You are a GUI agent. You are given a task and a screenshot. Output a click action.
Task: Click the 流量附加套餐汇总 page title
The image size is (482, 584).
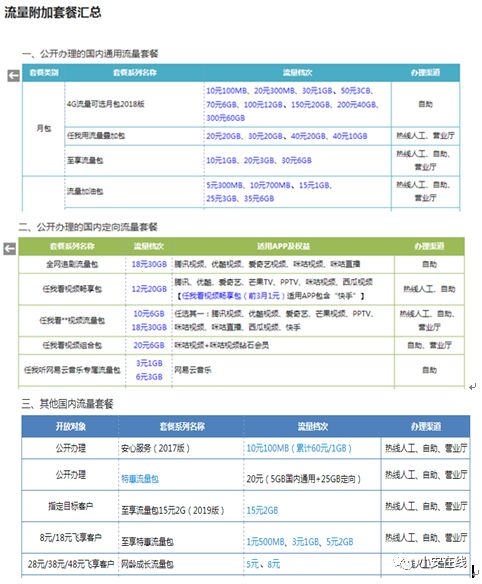(53, 12)
